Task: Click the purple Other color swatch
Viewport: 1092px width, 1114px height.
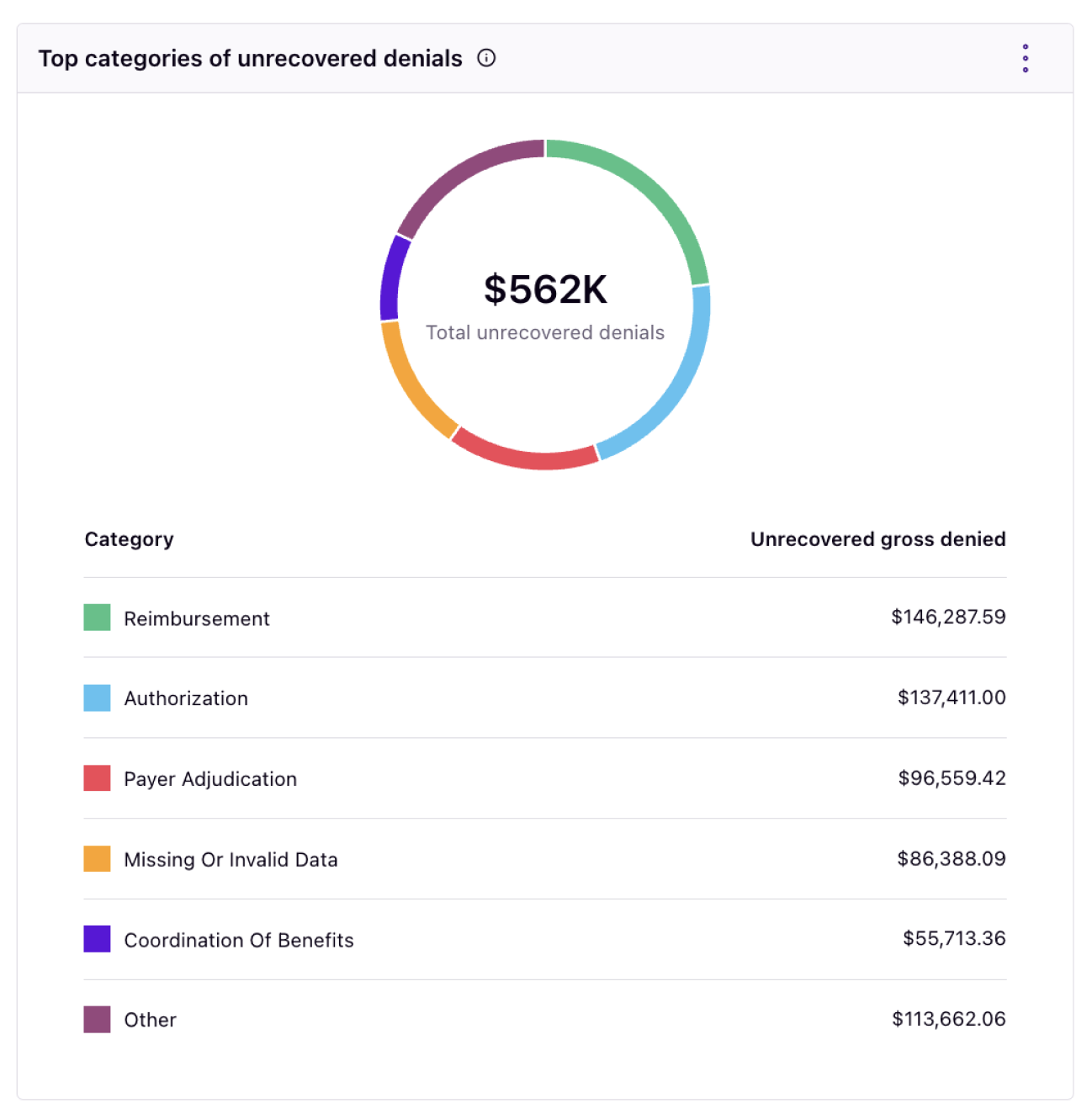Action: [97, 1019]
